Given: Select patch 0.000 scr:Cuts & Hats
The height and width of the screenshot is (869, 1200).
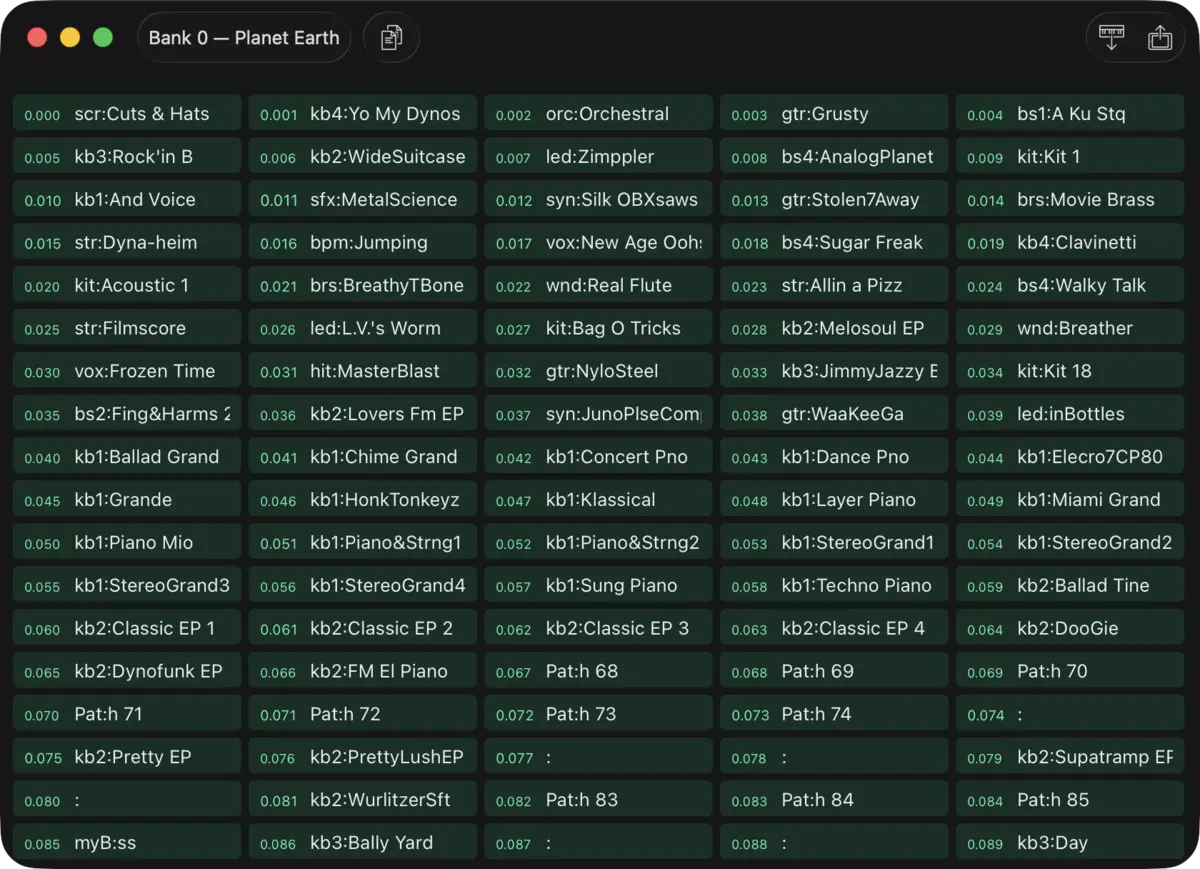Looking at the screenshot, I should click(128, 114).
